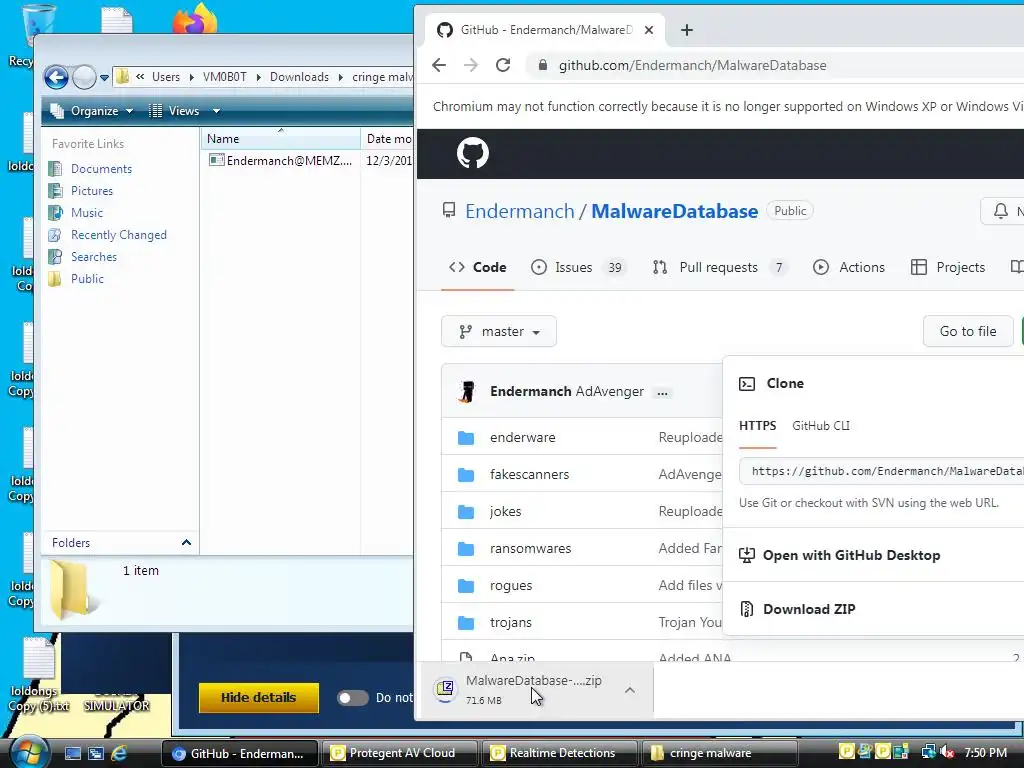Switch to Realtime Detections taskbar button
Image resolution: width=1024 pixels, height=768 pixels.
click(560, 753)
